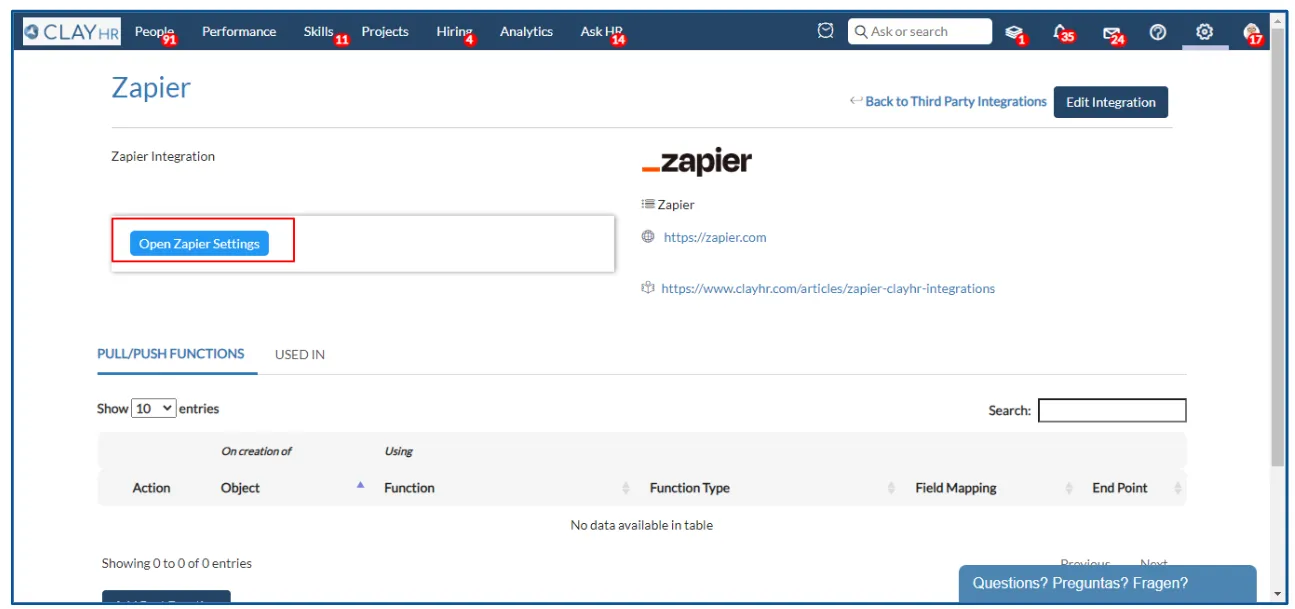Viewport: 1295px width, 609px height.
Task: Click the Action column header
Action: pyautogui.click(x=152, y=487)
